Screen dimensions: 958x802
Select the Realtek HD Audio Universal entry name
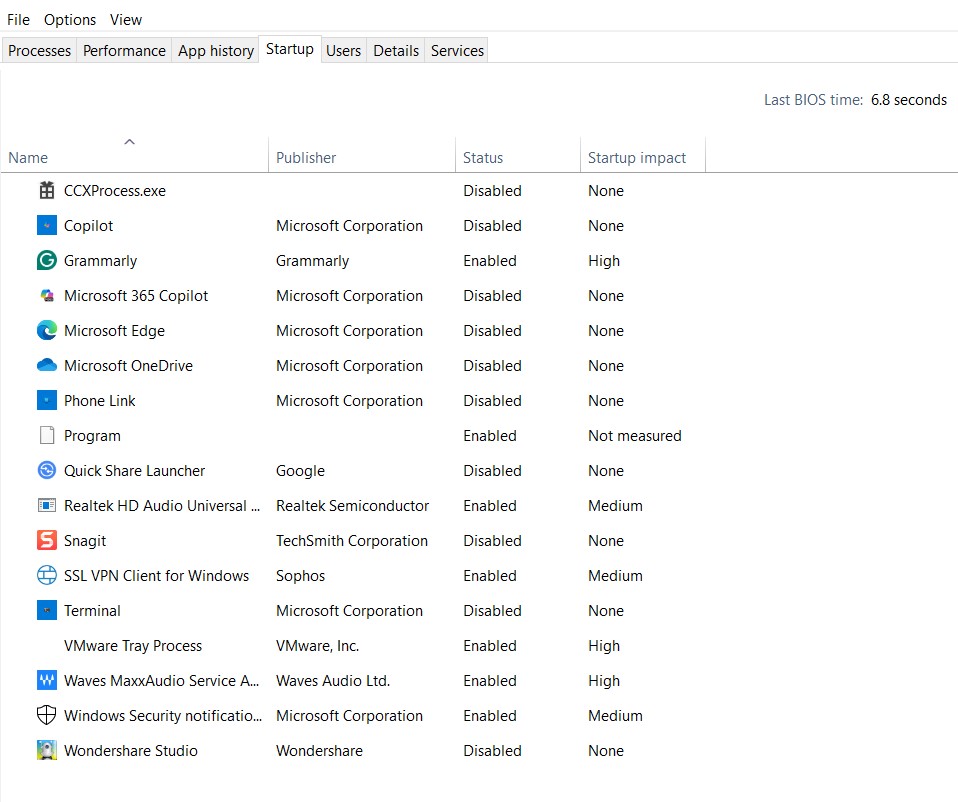(162, 506)
